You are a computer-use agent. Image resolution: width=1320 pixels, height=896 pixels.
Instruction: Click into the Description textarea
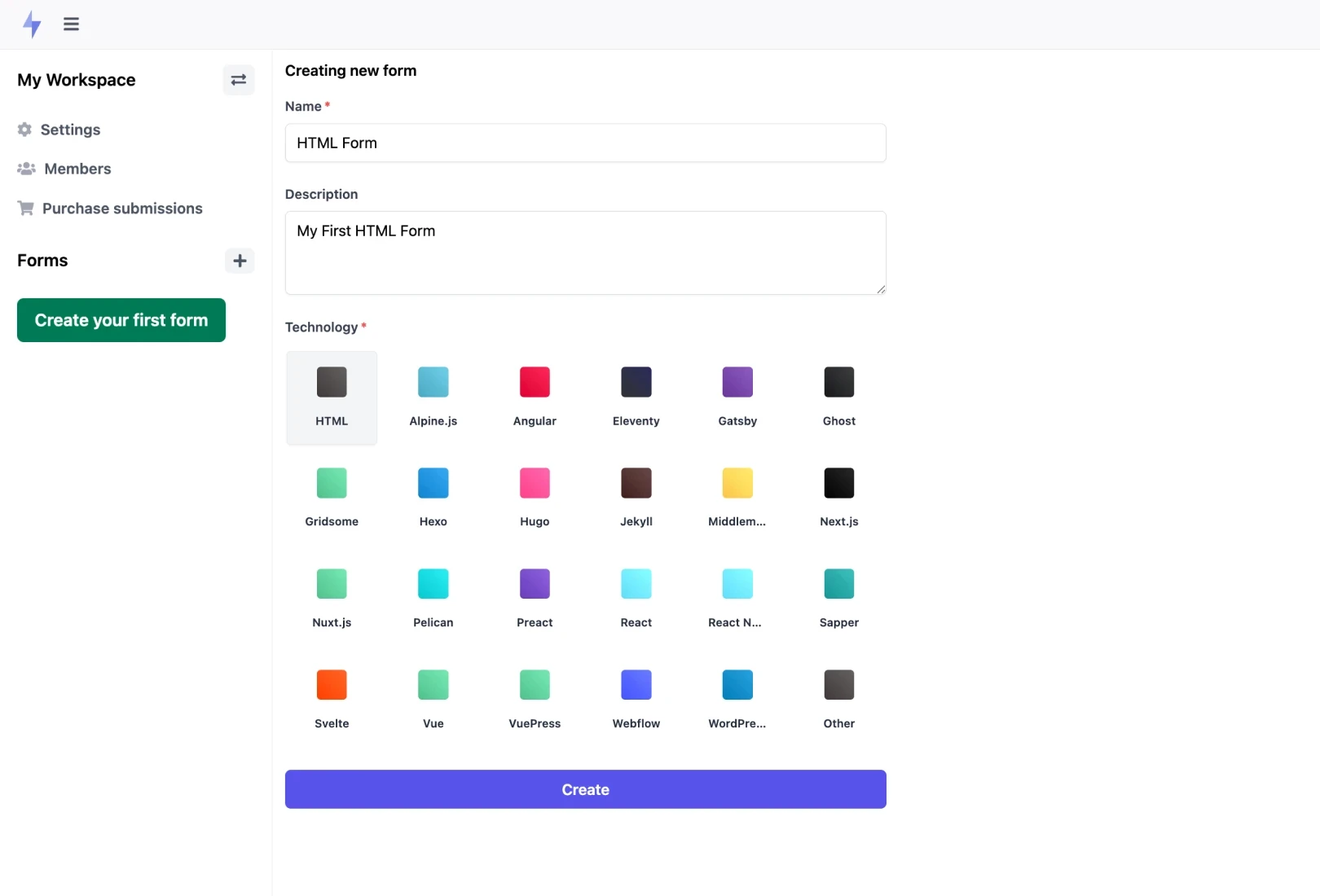tap(586, 253)
